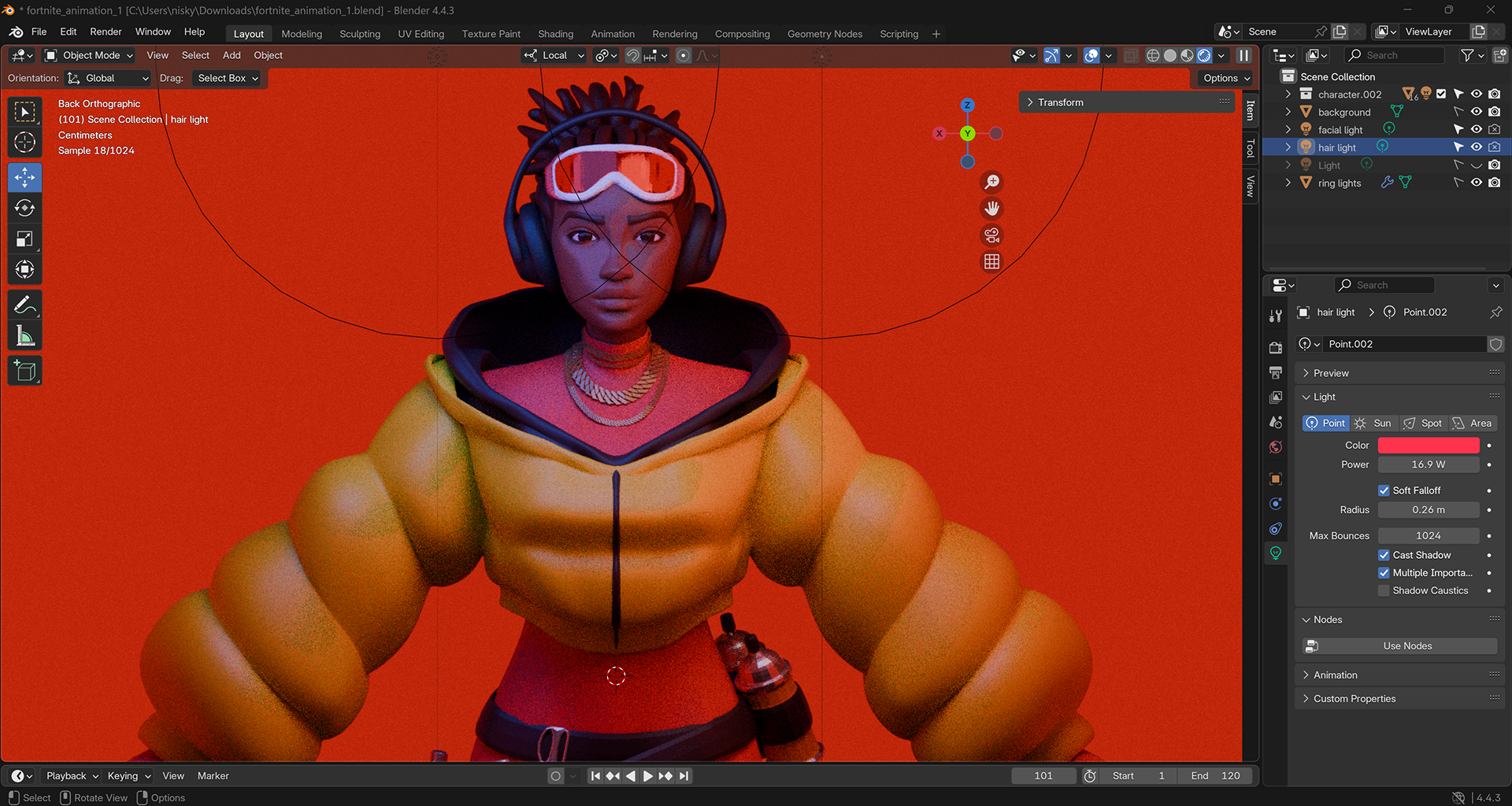Open the Scene properties tab
This screenshot has width=1512, height=806.
point(1276,423)
